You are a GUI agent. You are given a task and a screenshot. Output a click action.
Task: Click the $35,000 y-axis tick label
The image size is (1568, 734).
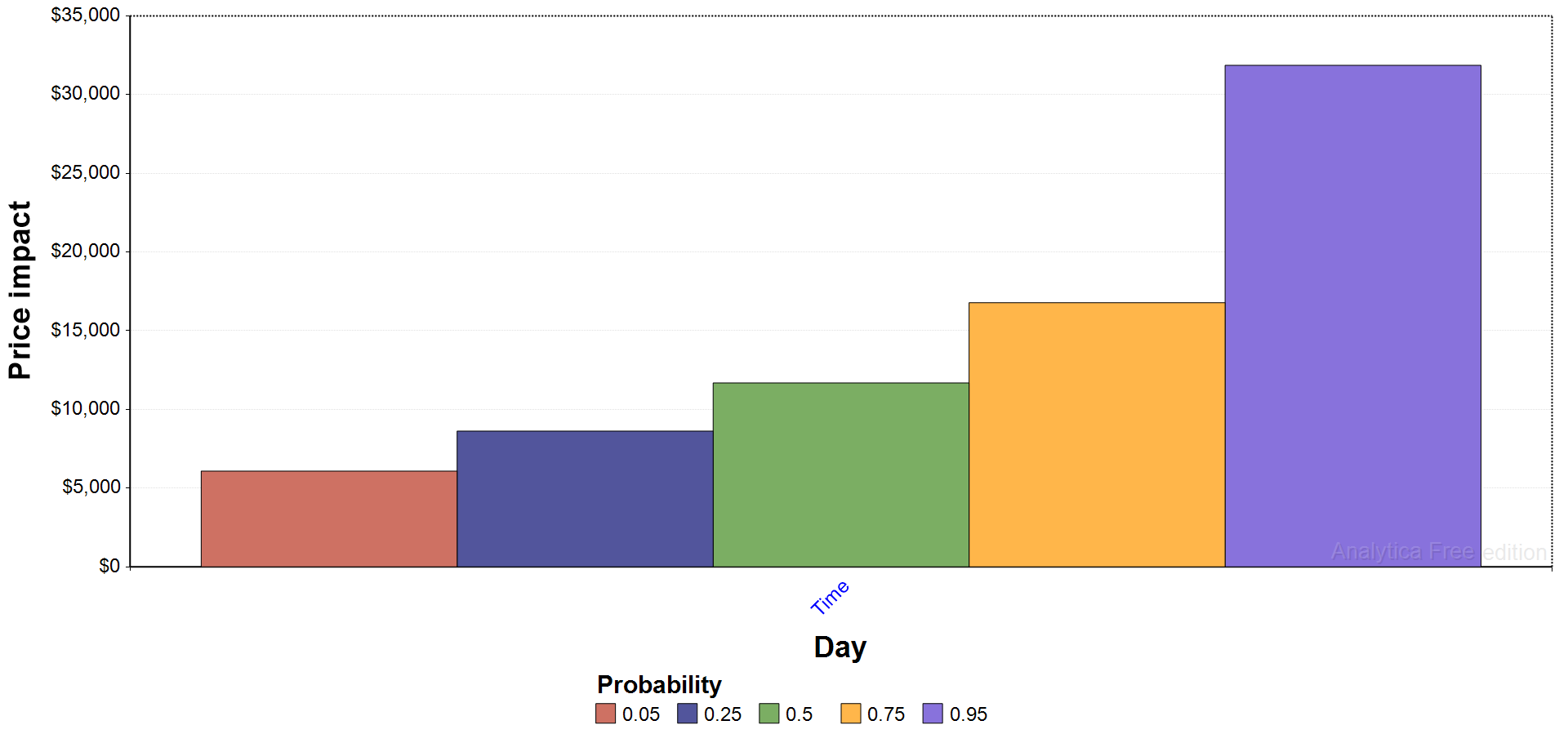point(85,15)
